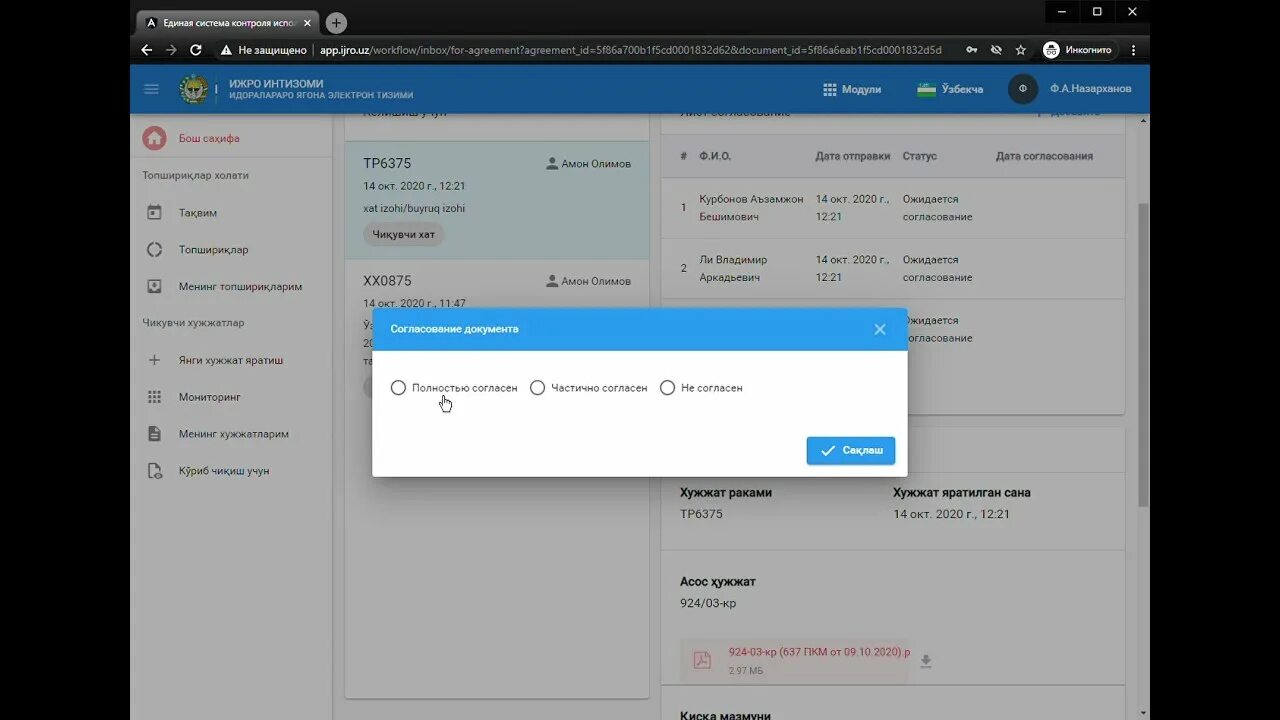Click the circle icon beside 'Топшириқлар'

pyautogui.click(x=154, y=250)
